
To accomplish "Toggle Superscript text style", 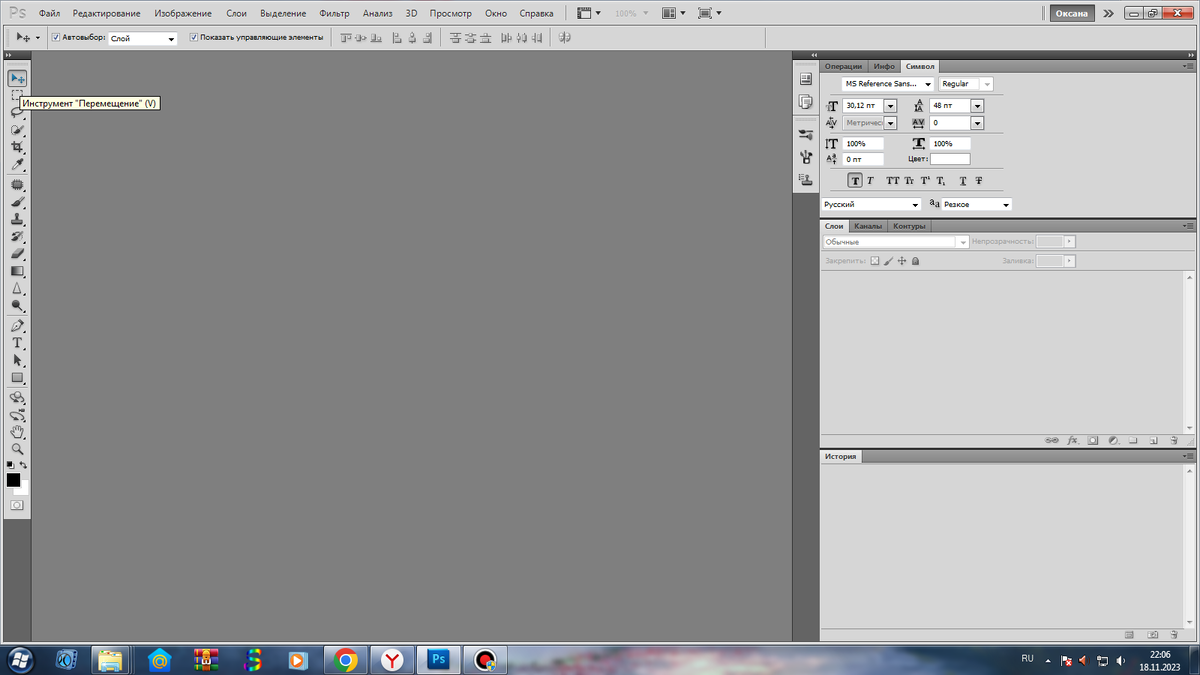I will 925,181.
